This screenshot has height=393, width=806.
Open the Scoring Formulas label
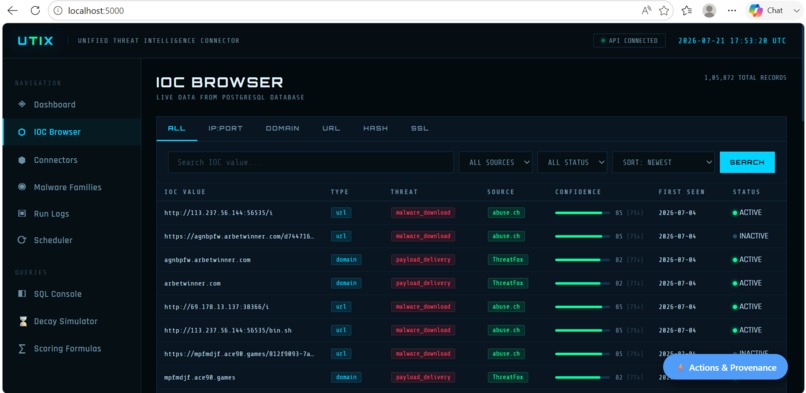(67, 348)
